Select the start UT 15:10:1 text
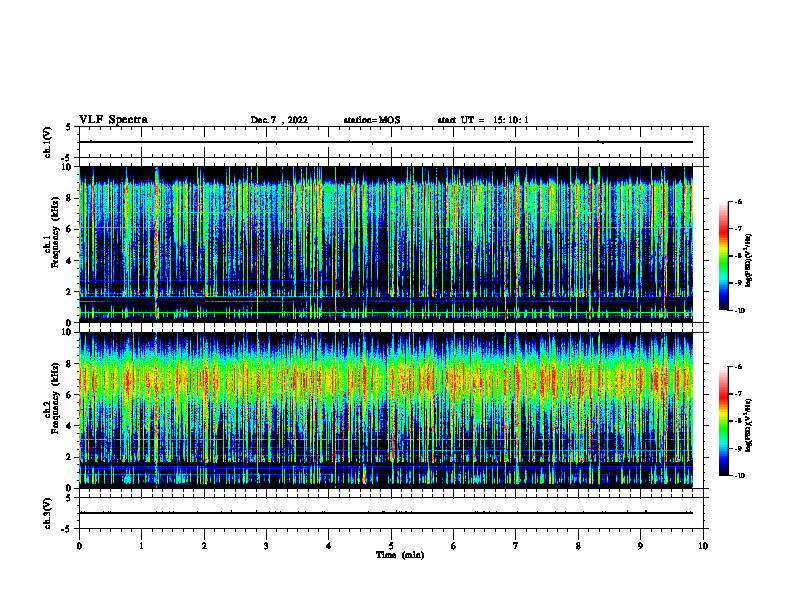 (x=483, y=120)
